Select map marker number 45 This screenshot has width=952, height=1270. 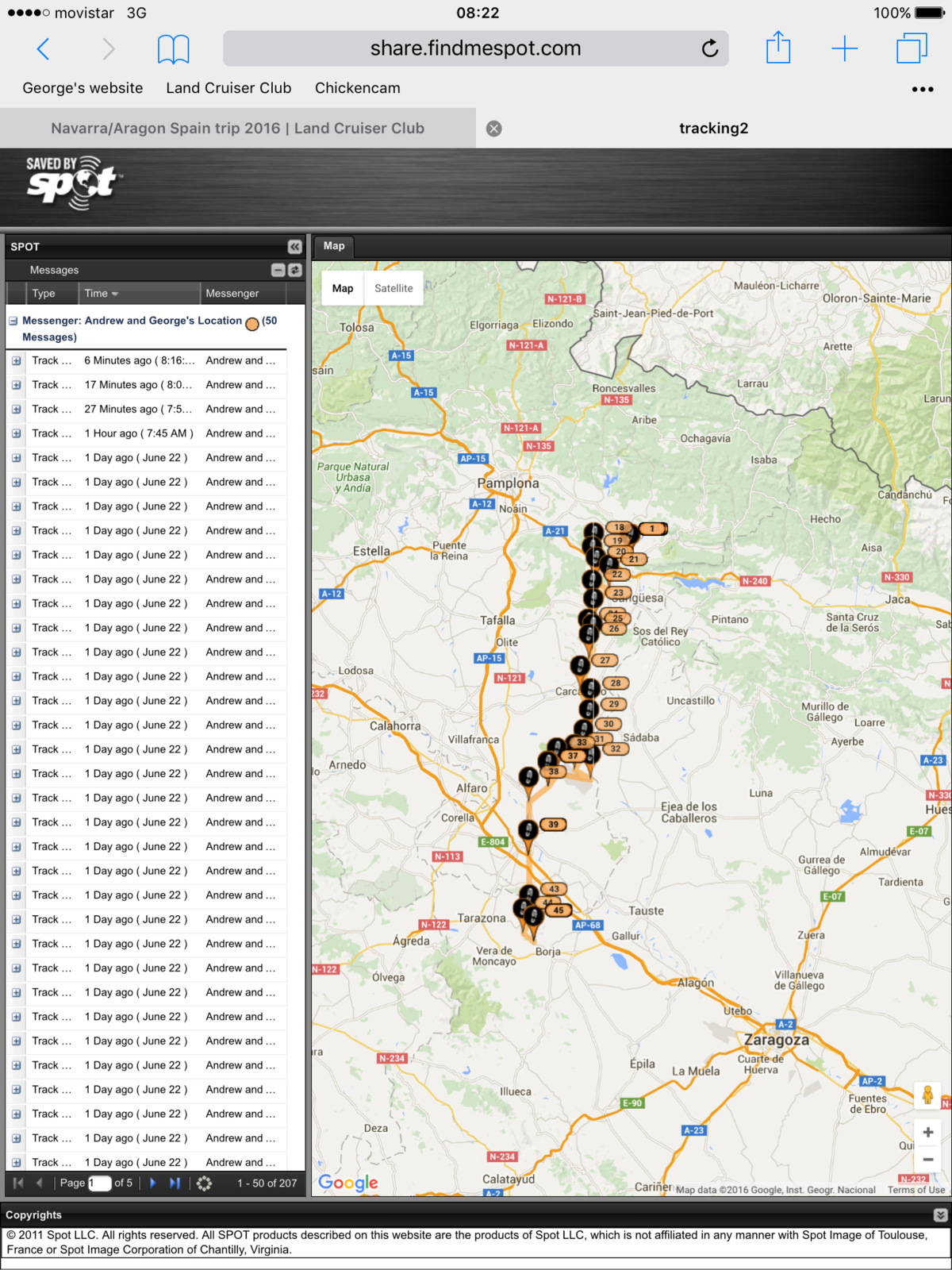click(x=559, y=910)
